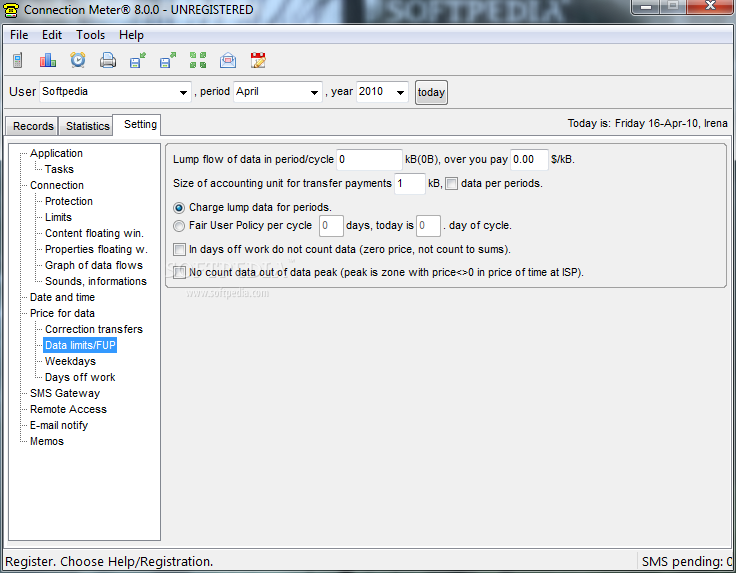Switch to the Statistics tab

click(x=87, y=126)
